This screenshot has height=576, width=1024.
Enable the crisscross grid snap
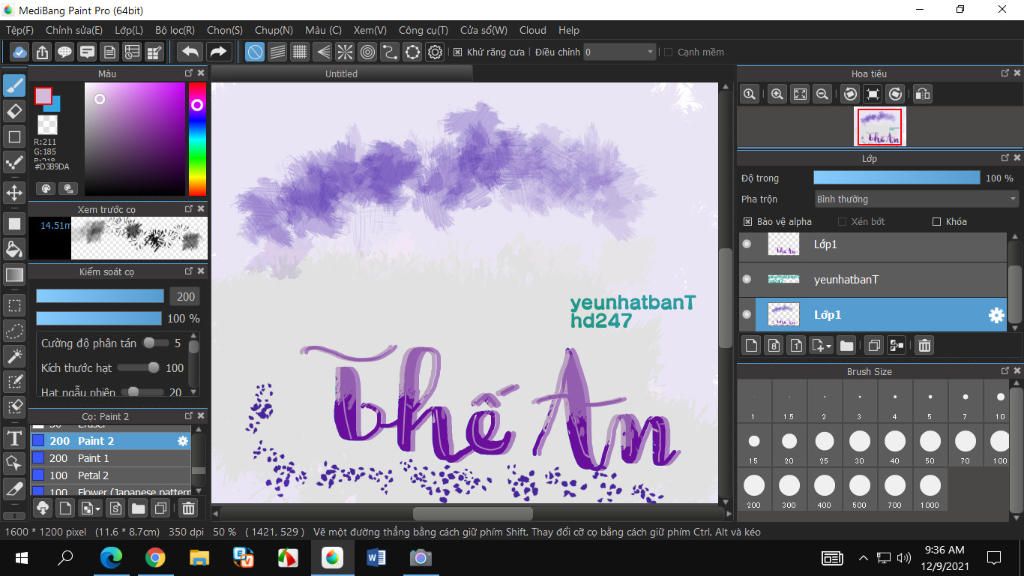[x=300, y=52]
